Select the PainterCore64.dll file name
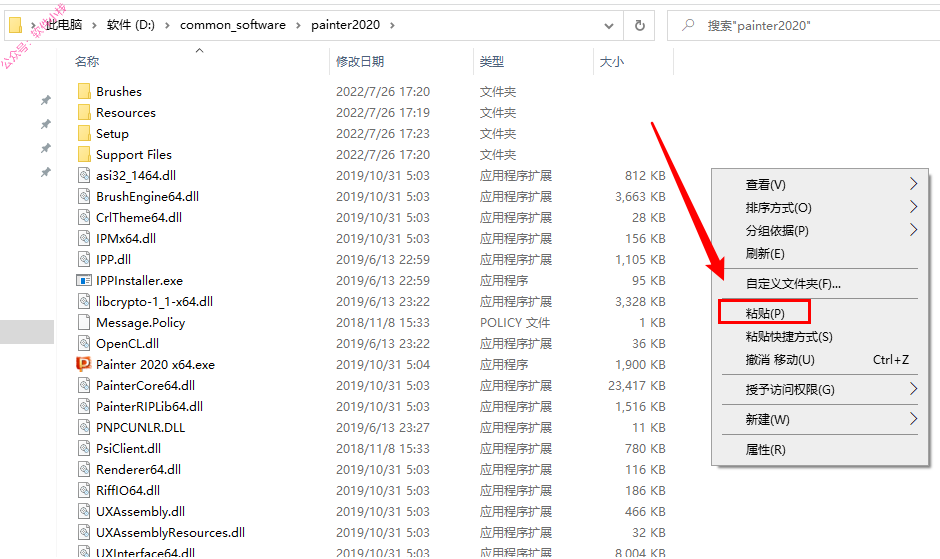 point(145,385)
